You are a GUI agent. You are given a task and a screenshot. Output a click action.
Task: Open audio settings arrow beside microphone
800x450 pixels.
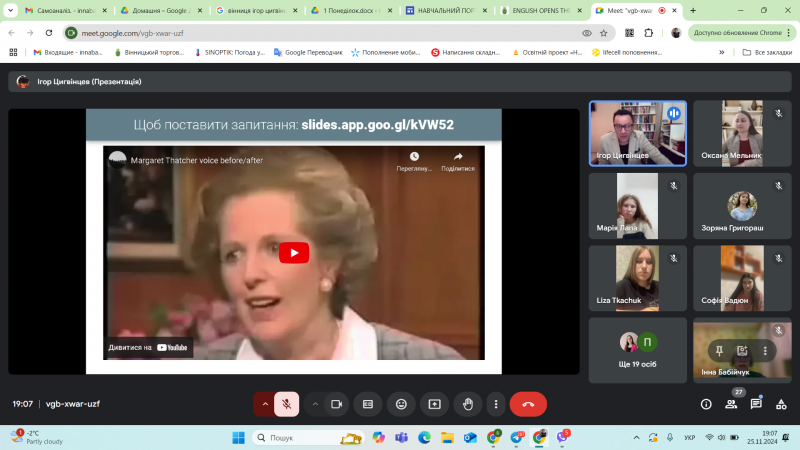265,404
